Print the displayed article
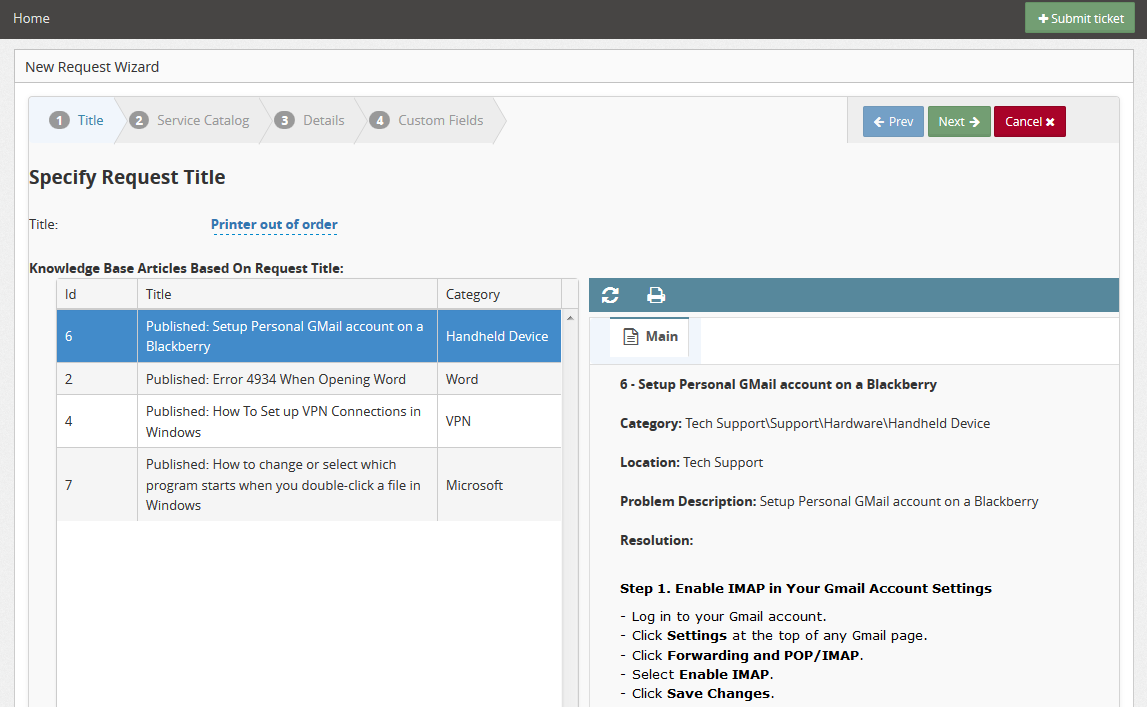The height and width of the screenshot is (707, 1147). [x=656, y=295]
